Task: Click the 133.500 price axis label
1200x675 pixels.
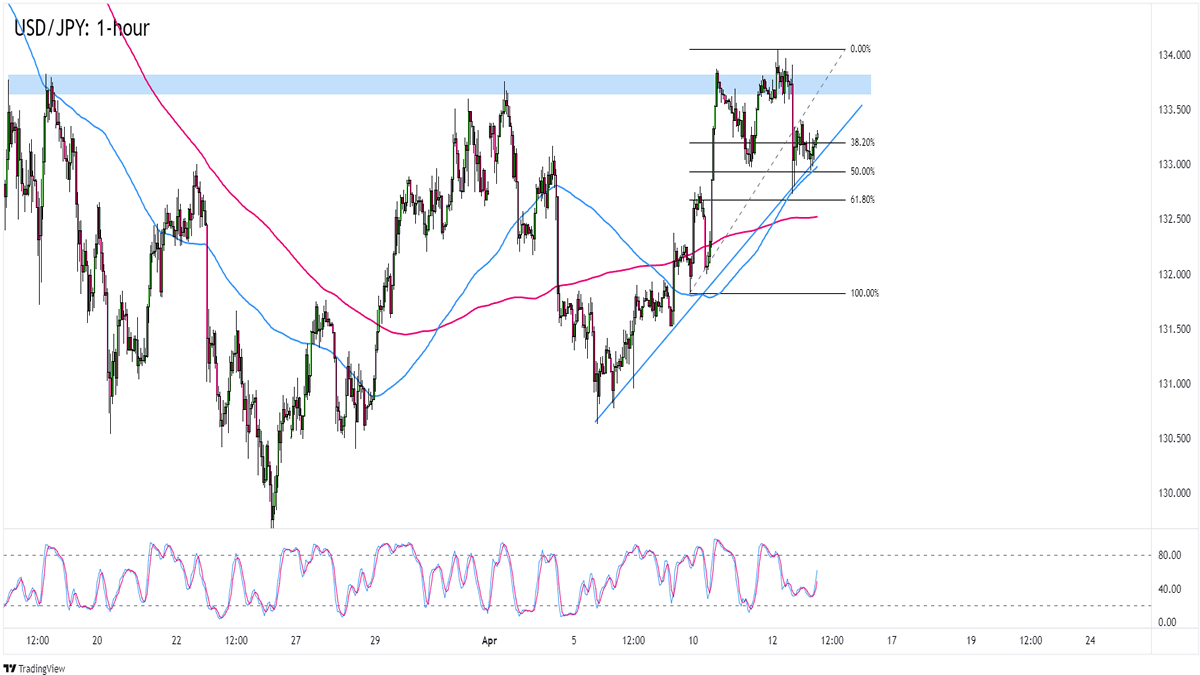Action: click(1174, 110)
